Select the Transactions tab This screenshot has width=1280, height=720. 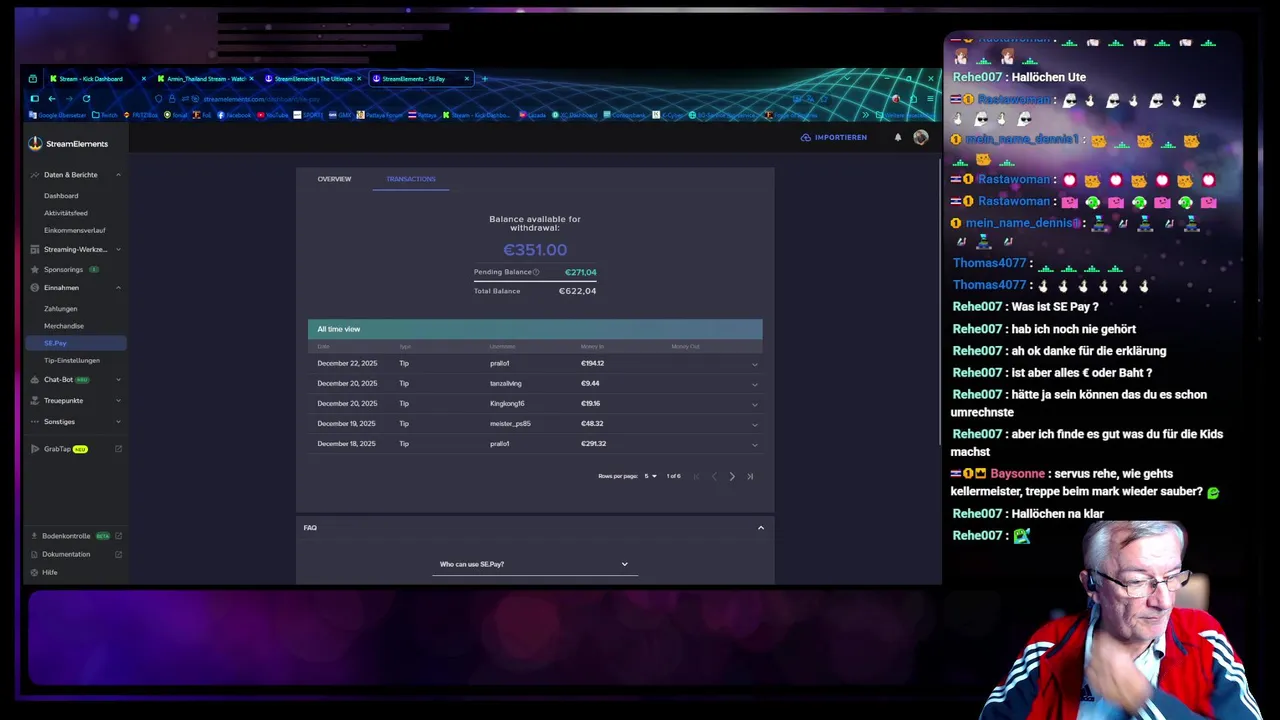[411, 179]
